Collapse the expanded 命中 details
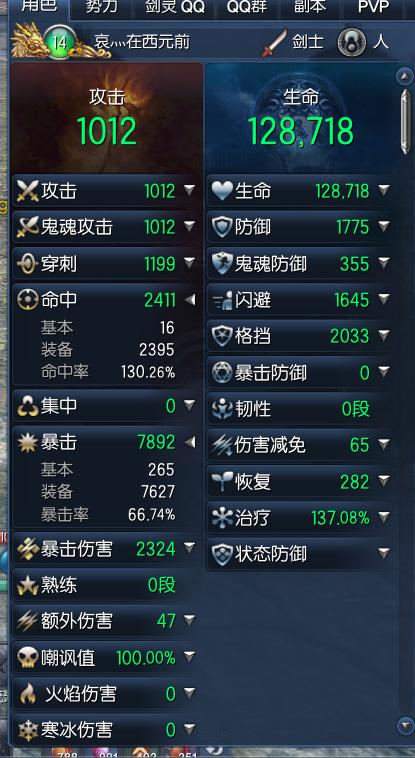This screenshot has height=758, width=415. tap(190, 300)
